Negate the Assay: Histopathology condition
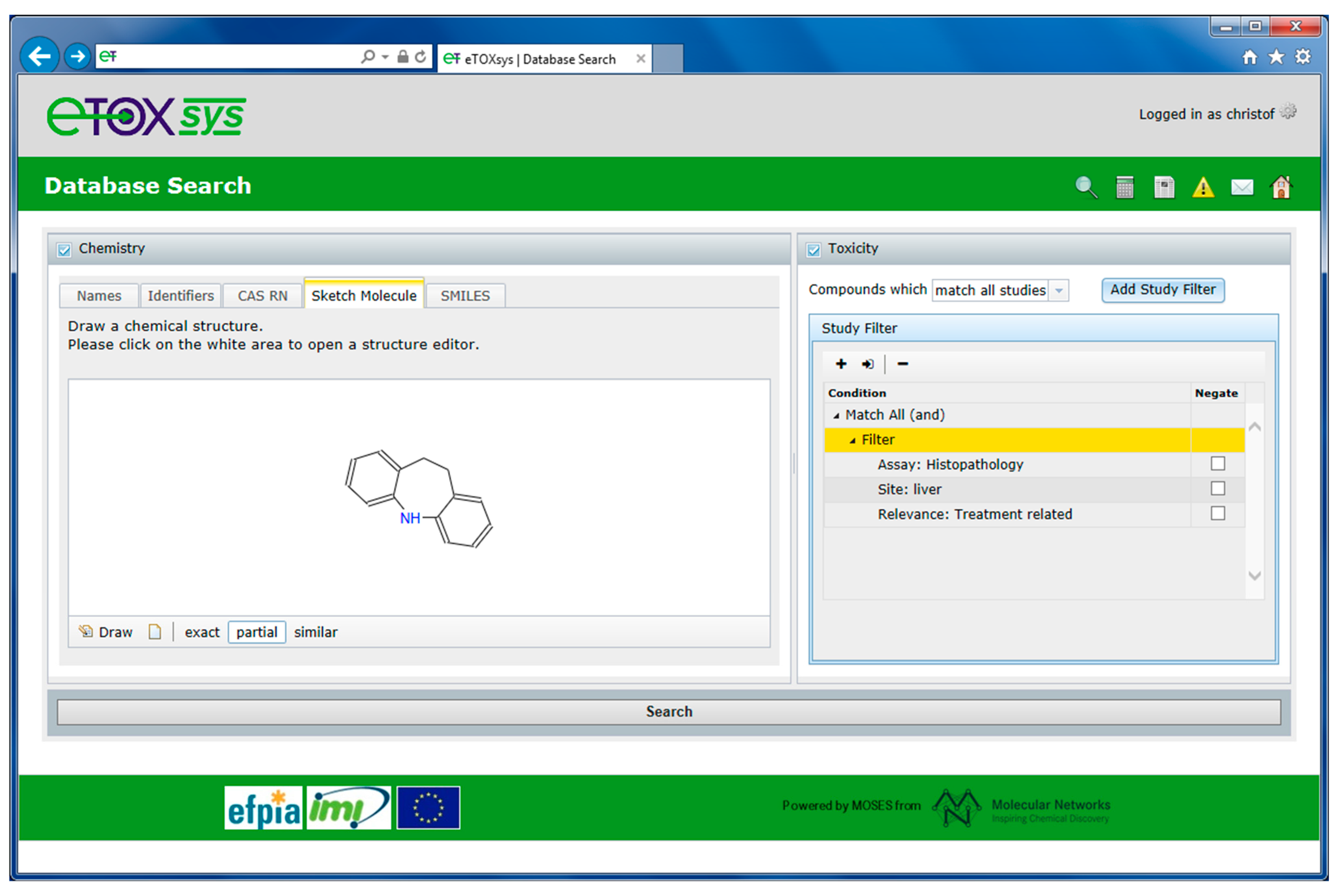 [1218, 463]
